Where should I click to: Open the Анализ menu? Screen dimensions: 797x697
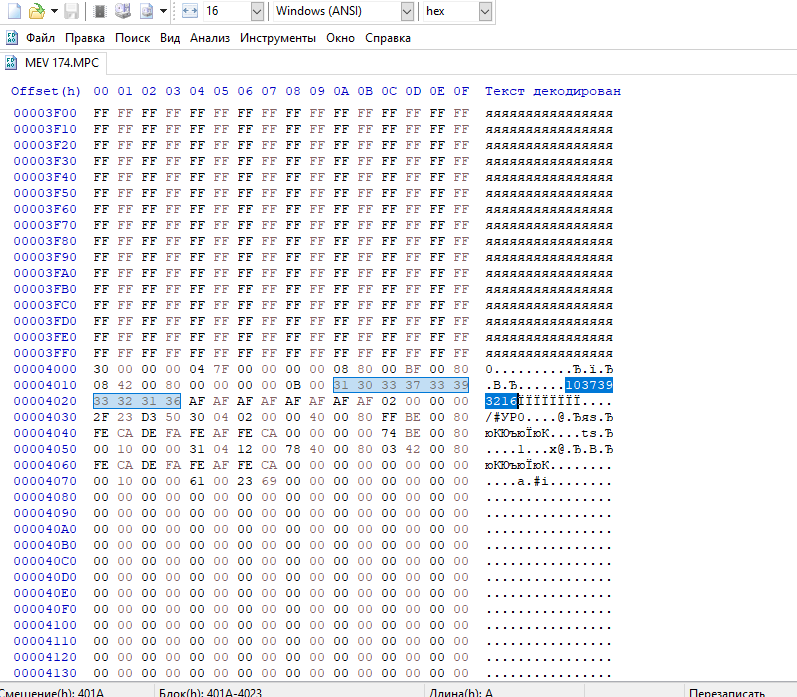pos(209,38)
